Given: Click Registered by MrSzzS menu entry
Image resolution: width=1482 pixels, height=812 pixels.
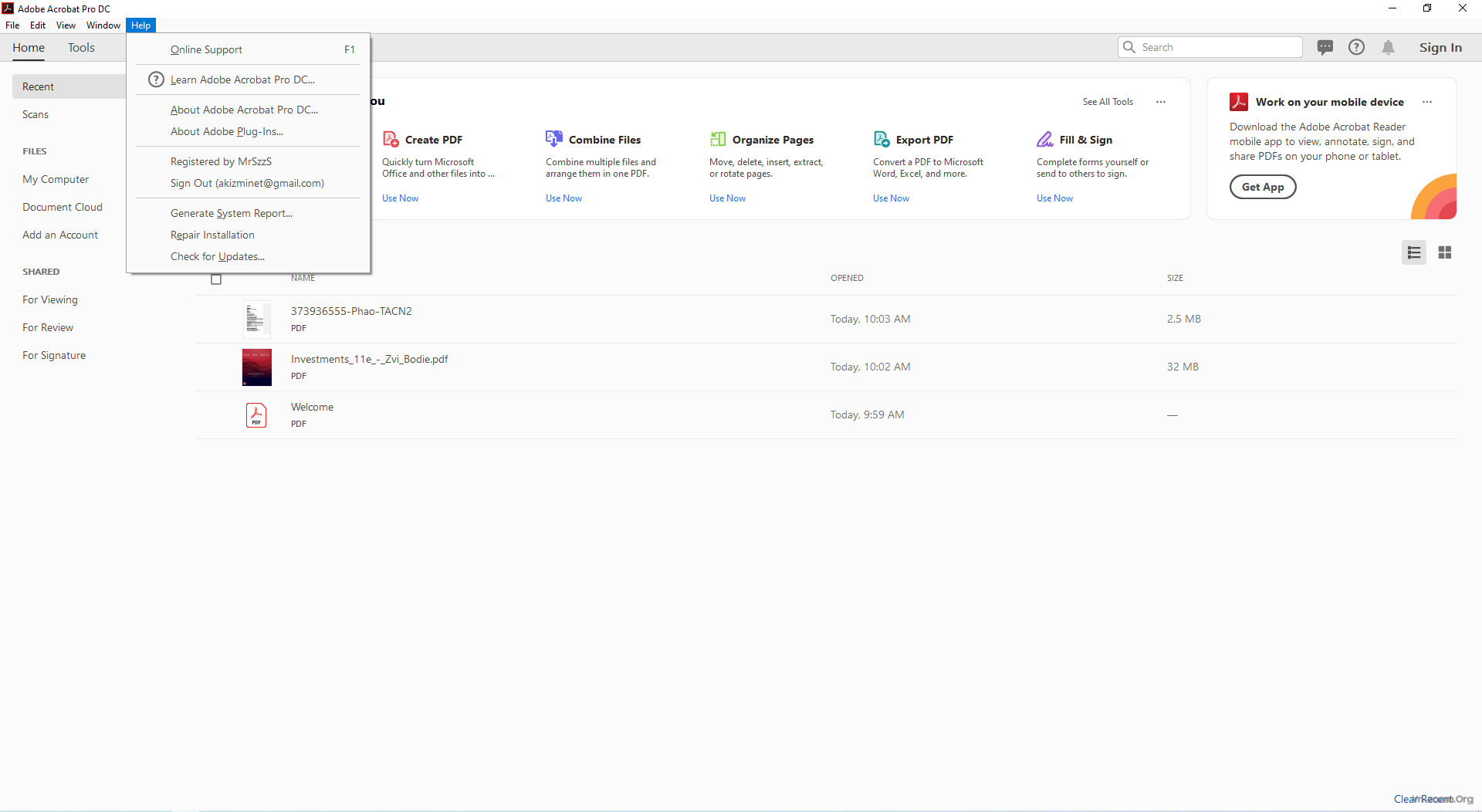Looking at the screenshot, I should tap(249, 161).
